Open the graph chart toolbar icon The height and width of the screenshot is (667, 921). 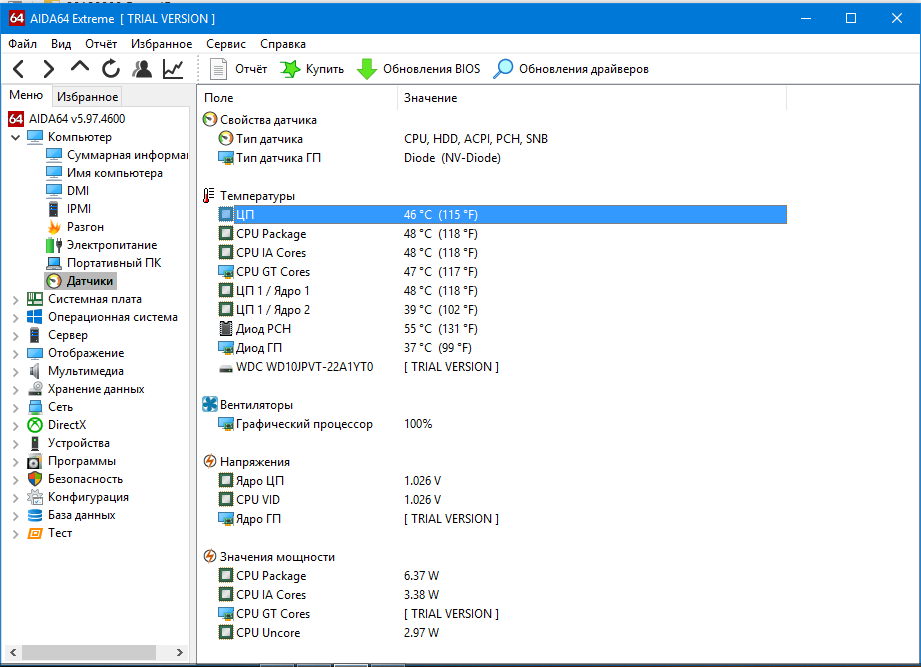(173, 69)
